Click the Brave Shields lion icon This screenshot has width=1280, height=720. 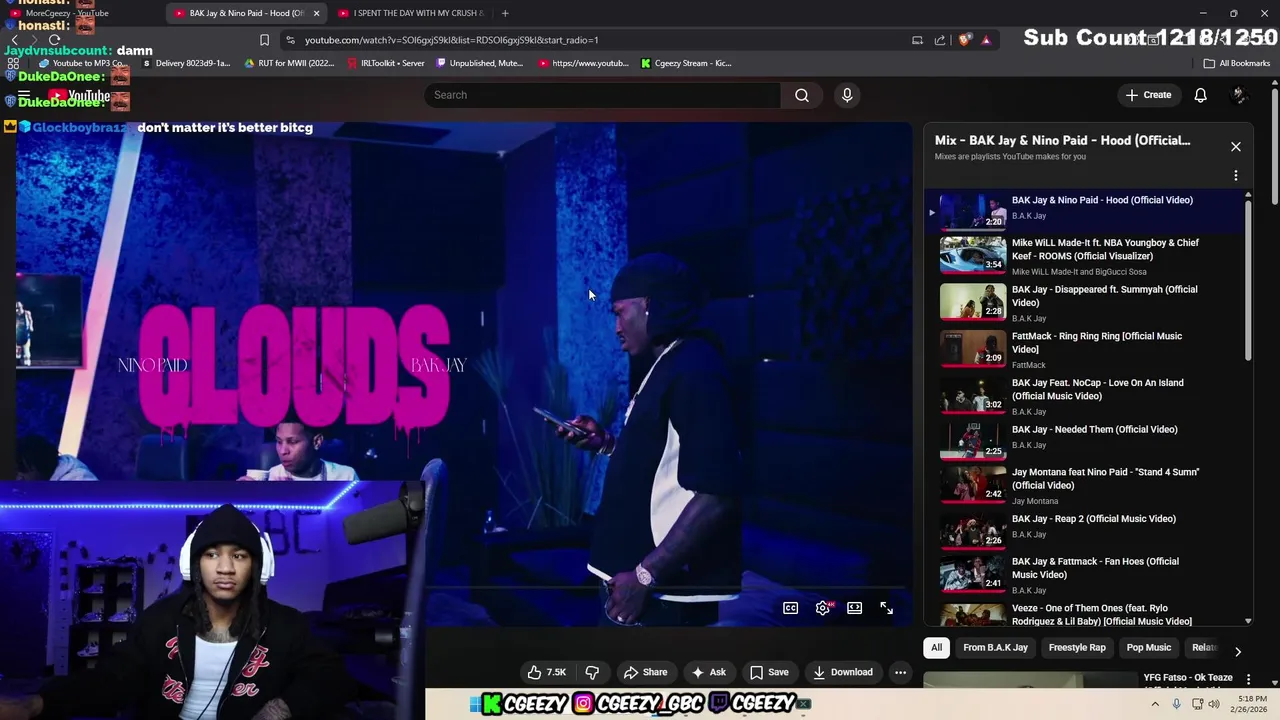click(965, 40)
